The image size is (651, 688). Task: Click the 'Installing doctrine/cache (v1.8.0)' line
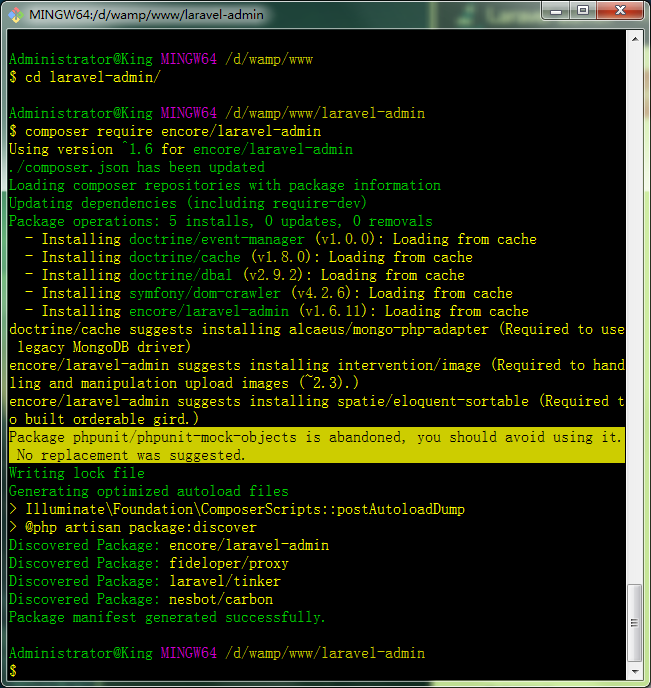pos(249,257)
